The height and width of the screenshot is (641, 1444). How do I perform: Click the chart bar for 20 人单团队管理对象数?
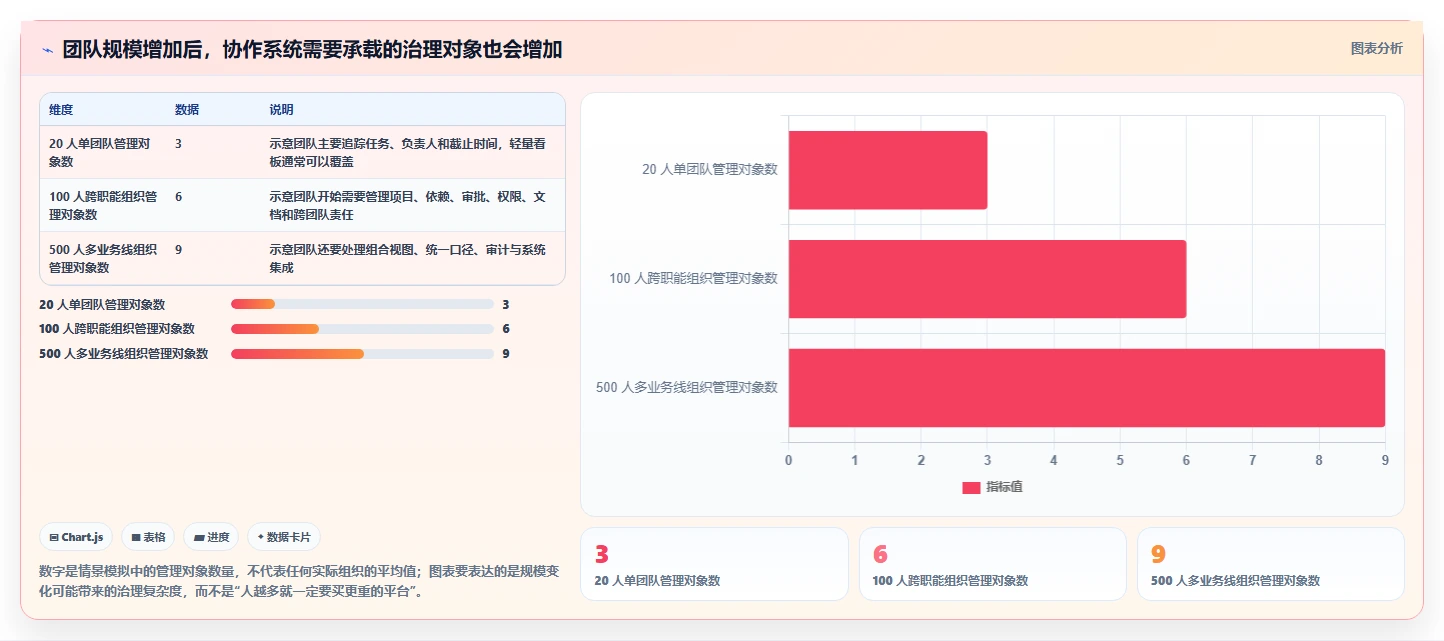click(x=888, y=170)
